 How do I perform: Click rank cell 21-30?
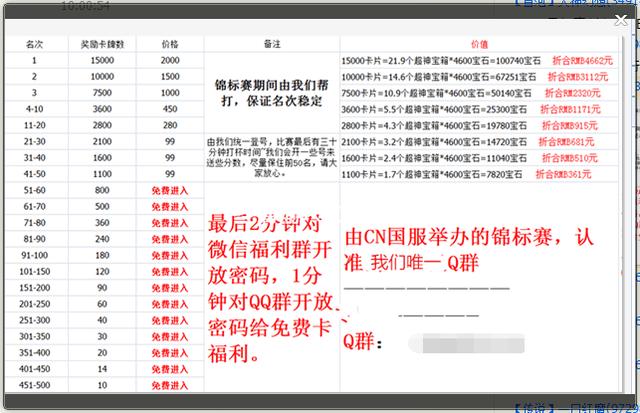pyautogui.click(x=34, y=142)
